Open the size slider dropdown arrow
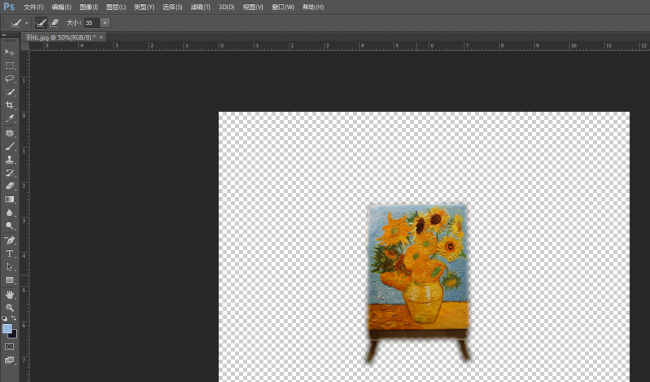 [105, 23]
